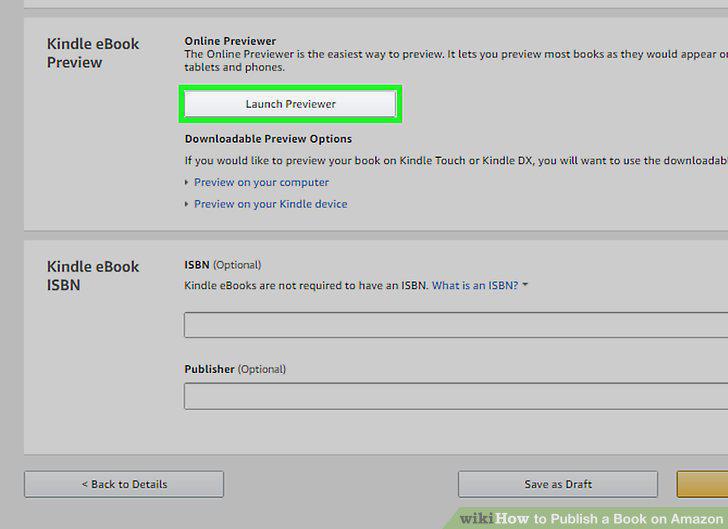
Task: Expand the Preview on your computer arrow
Action: pyautogui.click(x=187, y=183)
